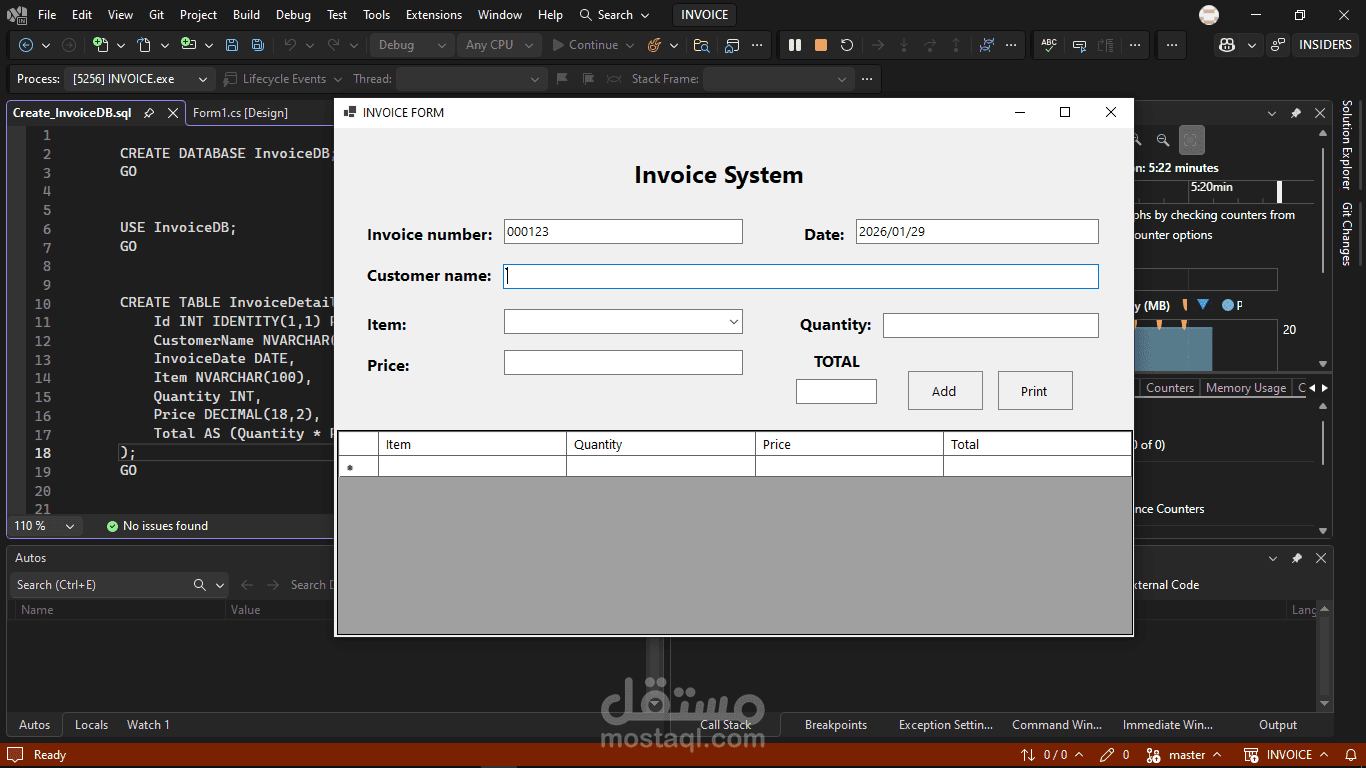This screenshot has height=768, width=1366.
Task: Click the Add button on the invoice form
Action: [944, 390]
